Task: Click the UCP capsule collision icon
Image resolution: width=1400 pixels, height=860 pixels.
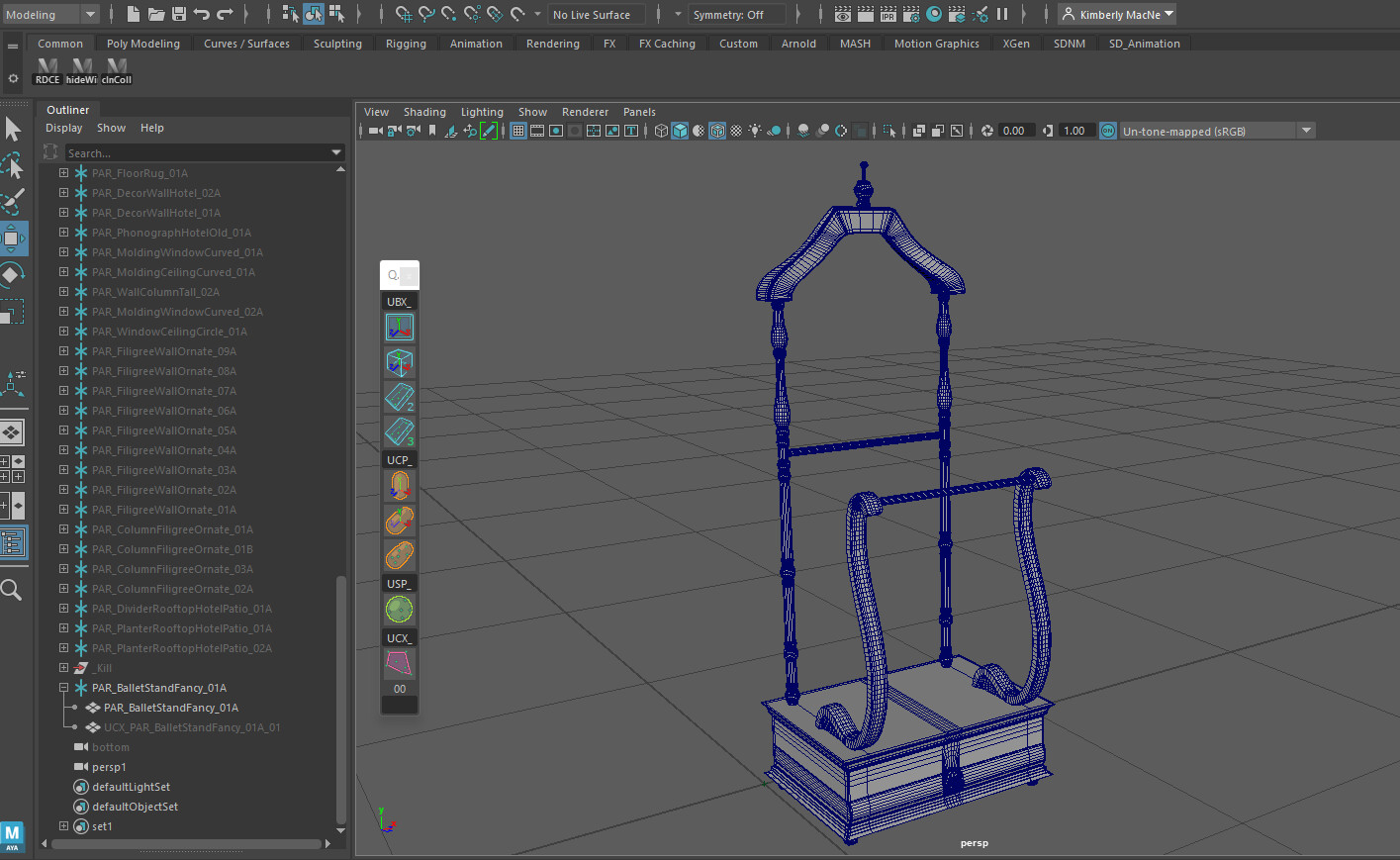Action: (399, 485)
